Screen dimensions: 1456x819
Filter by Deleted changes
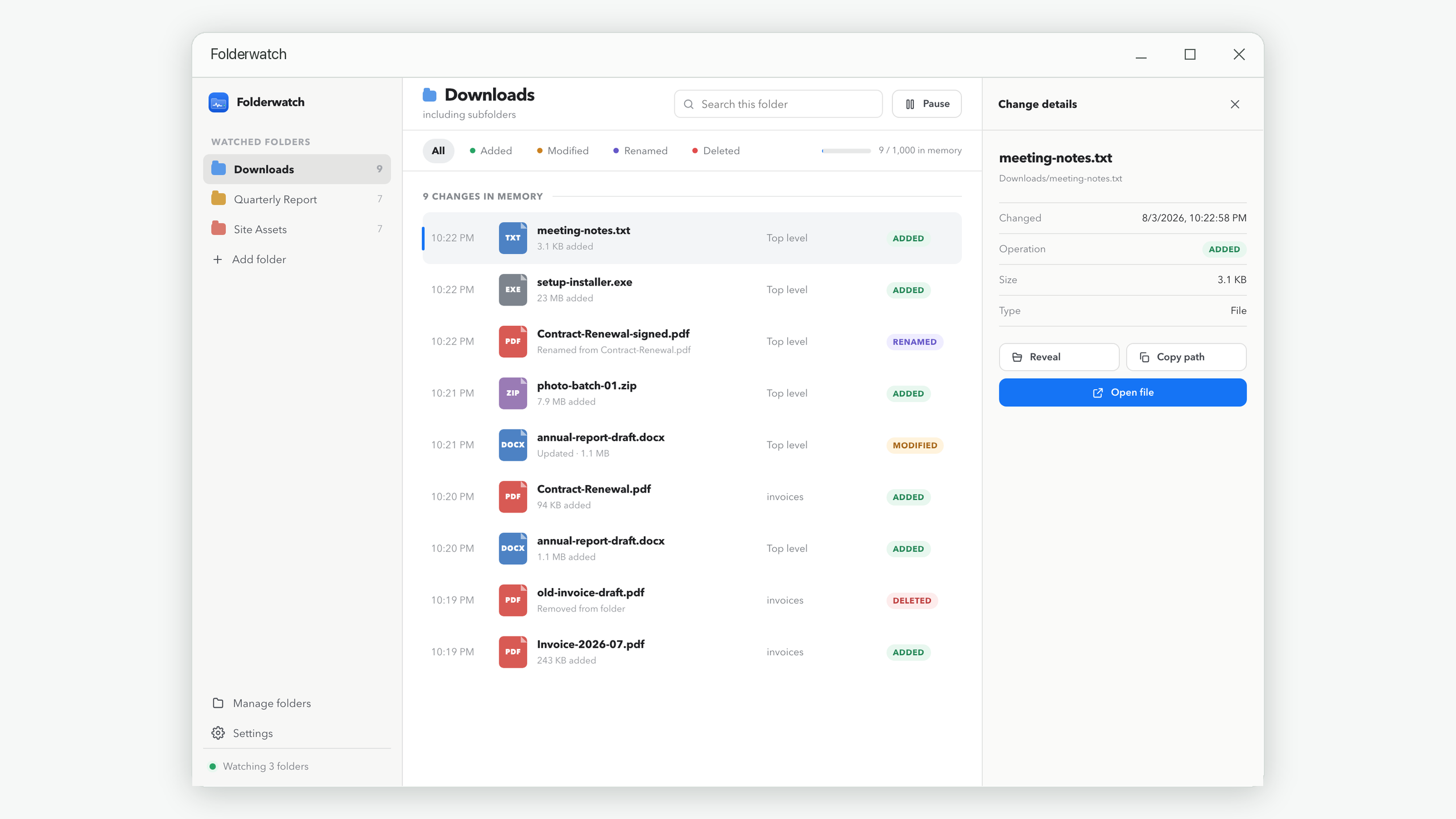(715, 151)
